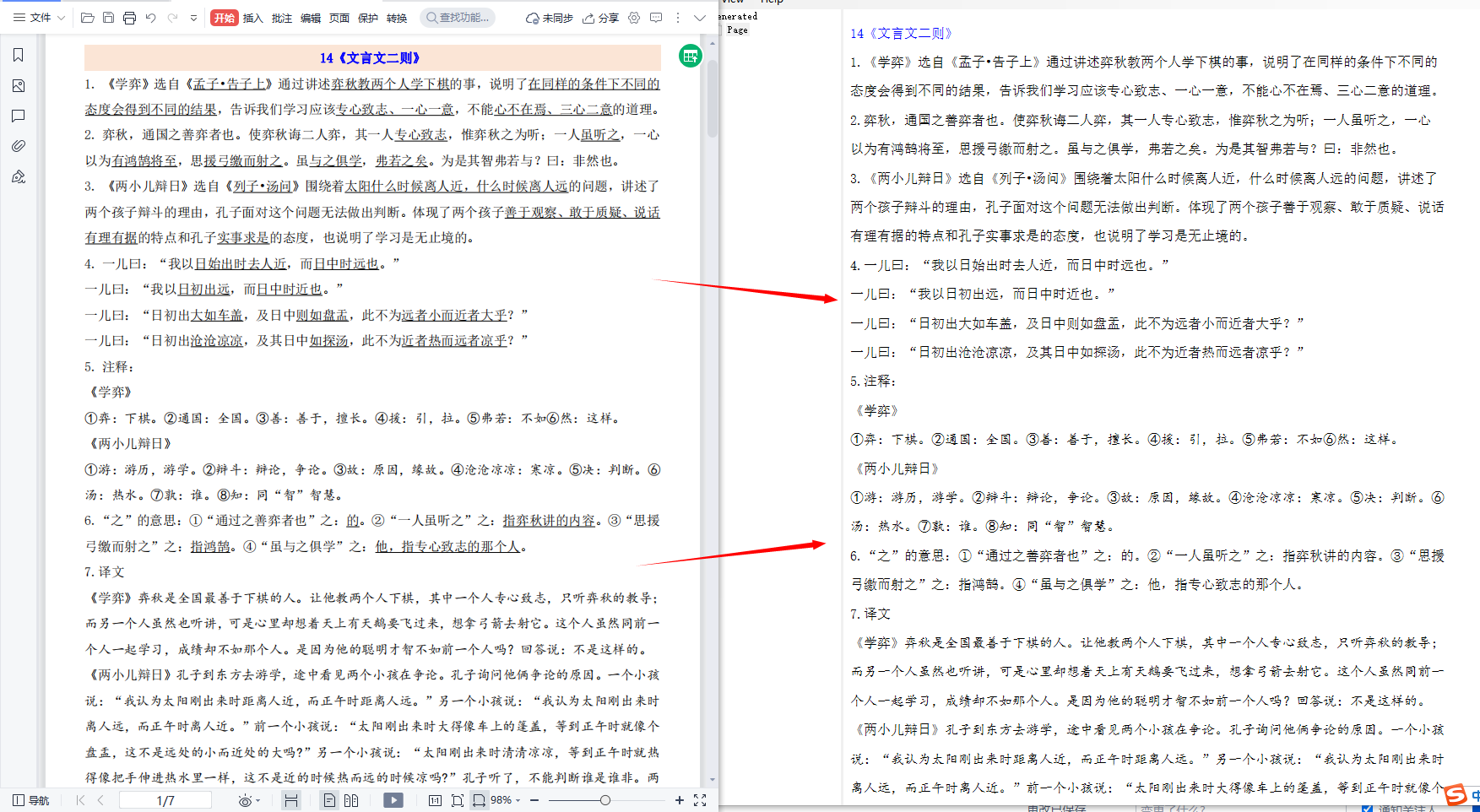The image size is (1480, 812).
Task: Expand the zoom percentage dropdown near 98%
Action: 518,799
